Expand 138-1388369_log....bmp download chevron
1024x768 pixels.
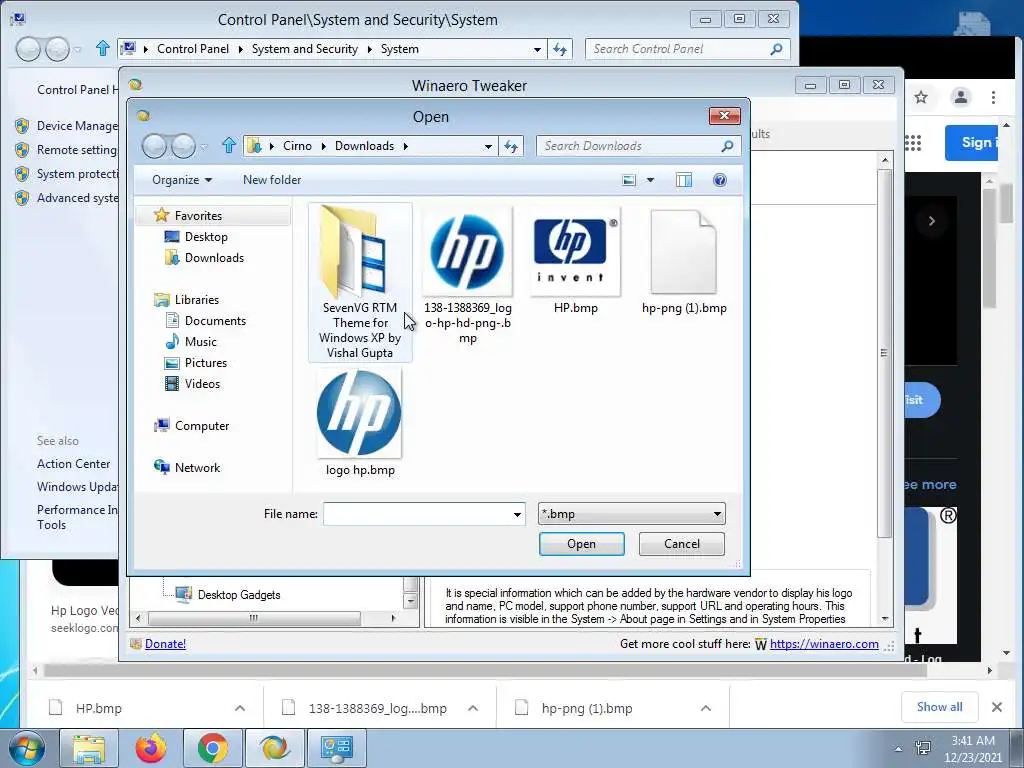[x=473, y=708]
